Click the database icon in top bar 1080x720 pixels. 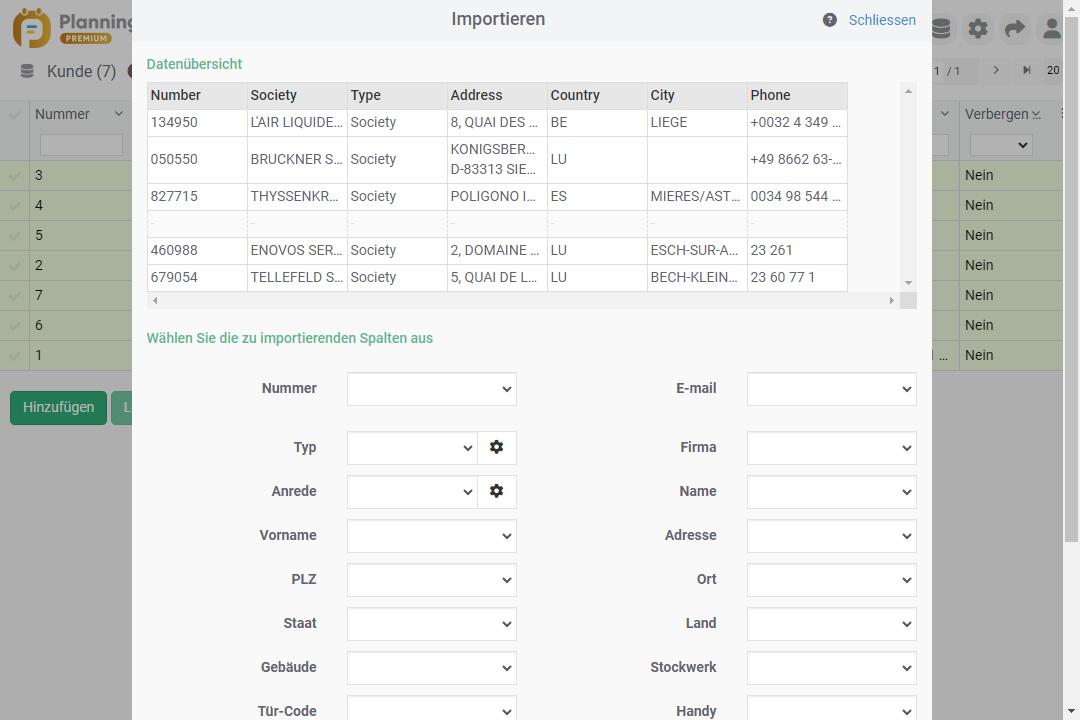[941, 29]
